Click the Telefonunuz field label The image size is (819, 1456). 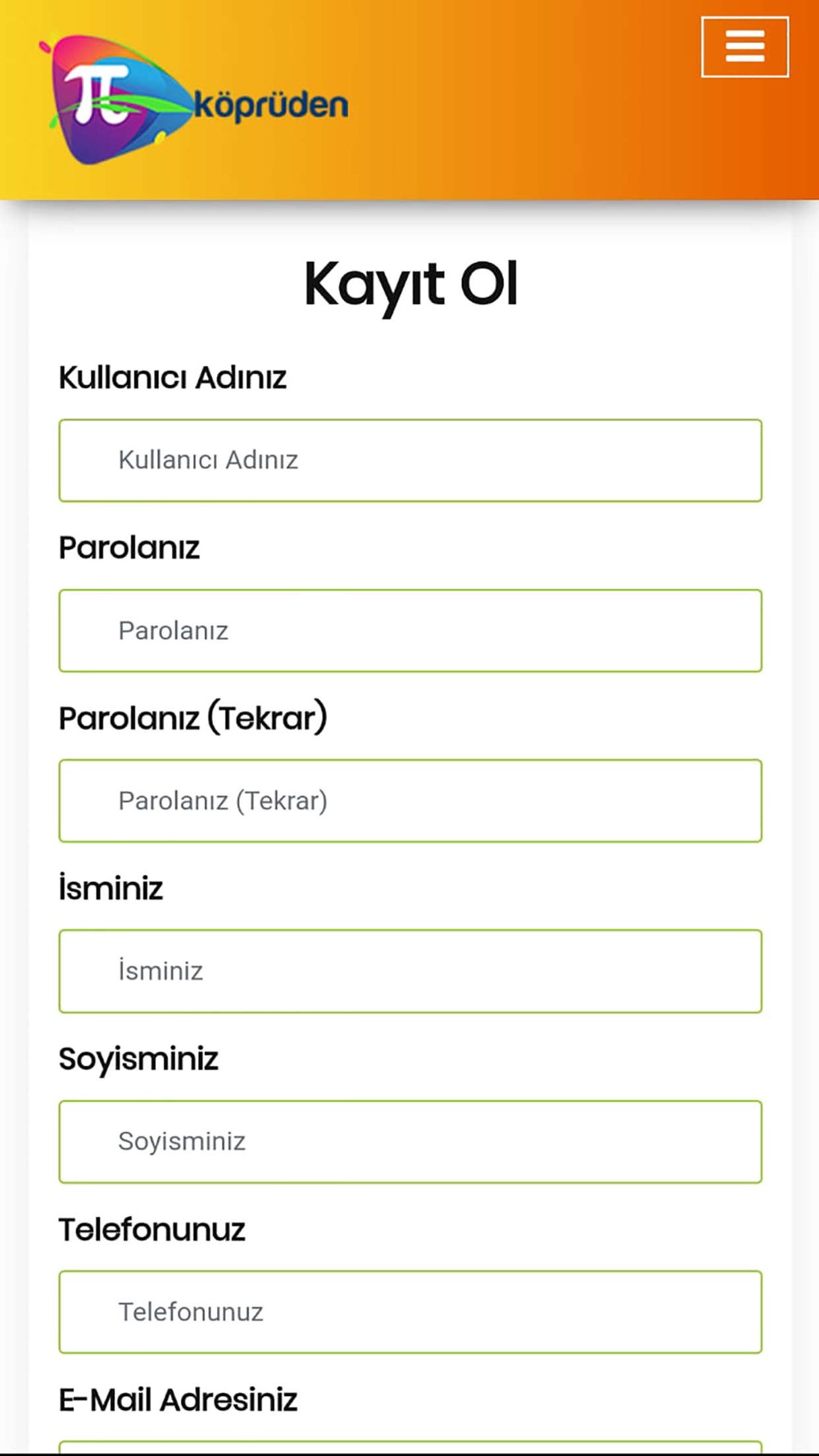(152, 1229)
